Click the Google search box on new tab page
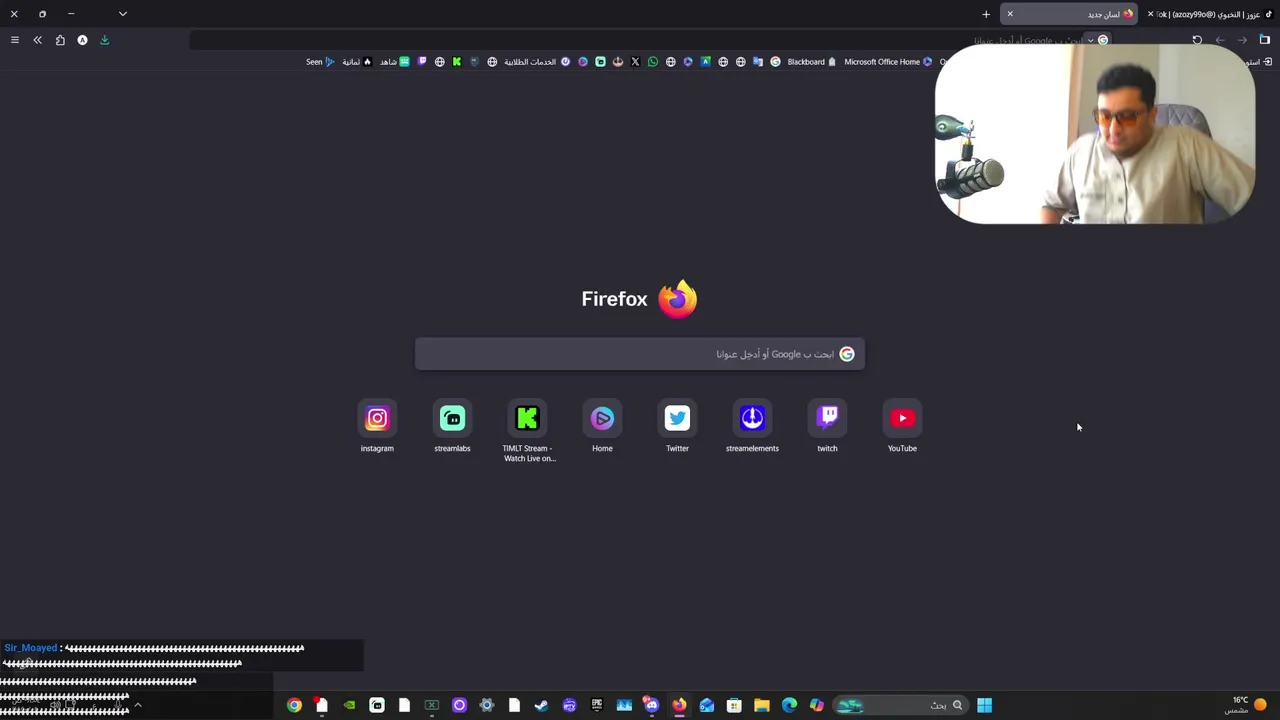 (x=640, y=354)
